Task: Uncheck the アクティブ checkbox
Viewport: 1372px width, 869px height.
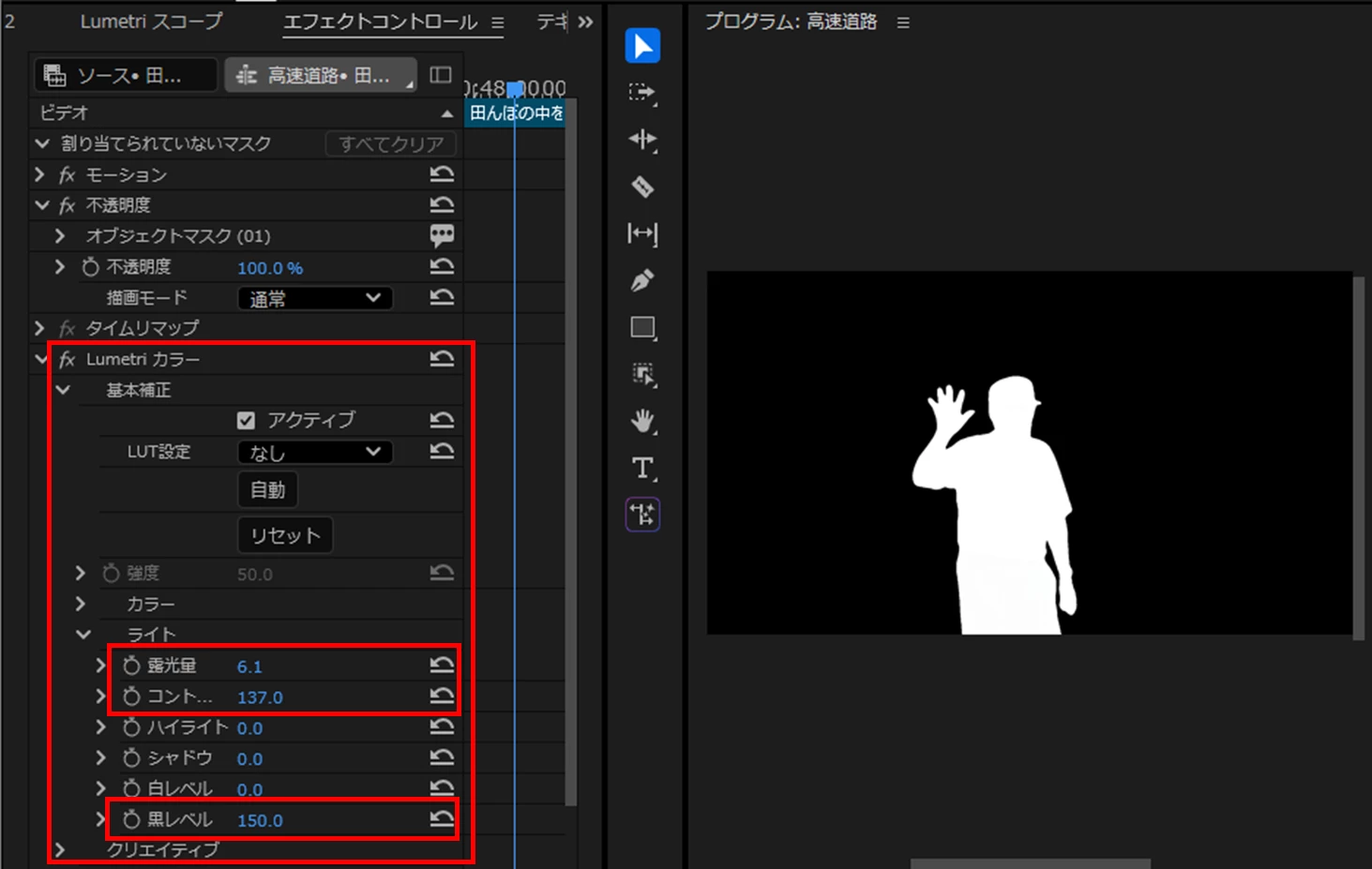Action: click(x=246, y=420)
